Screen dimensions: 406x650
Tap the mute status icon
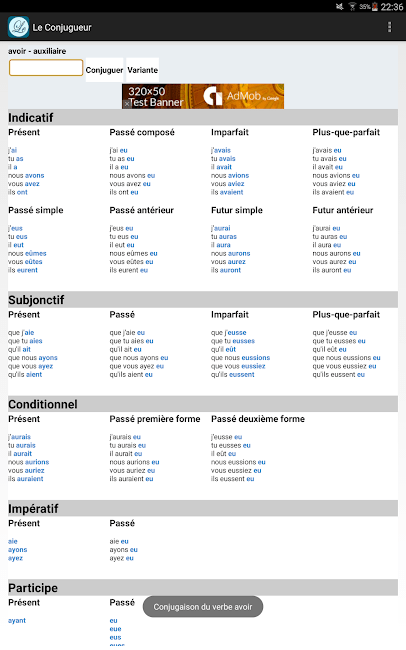tap(340, 7)
